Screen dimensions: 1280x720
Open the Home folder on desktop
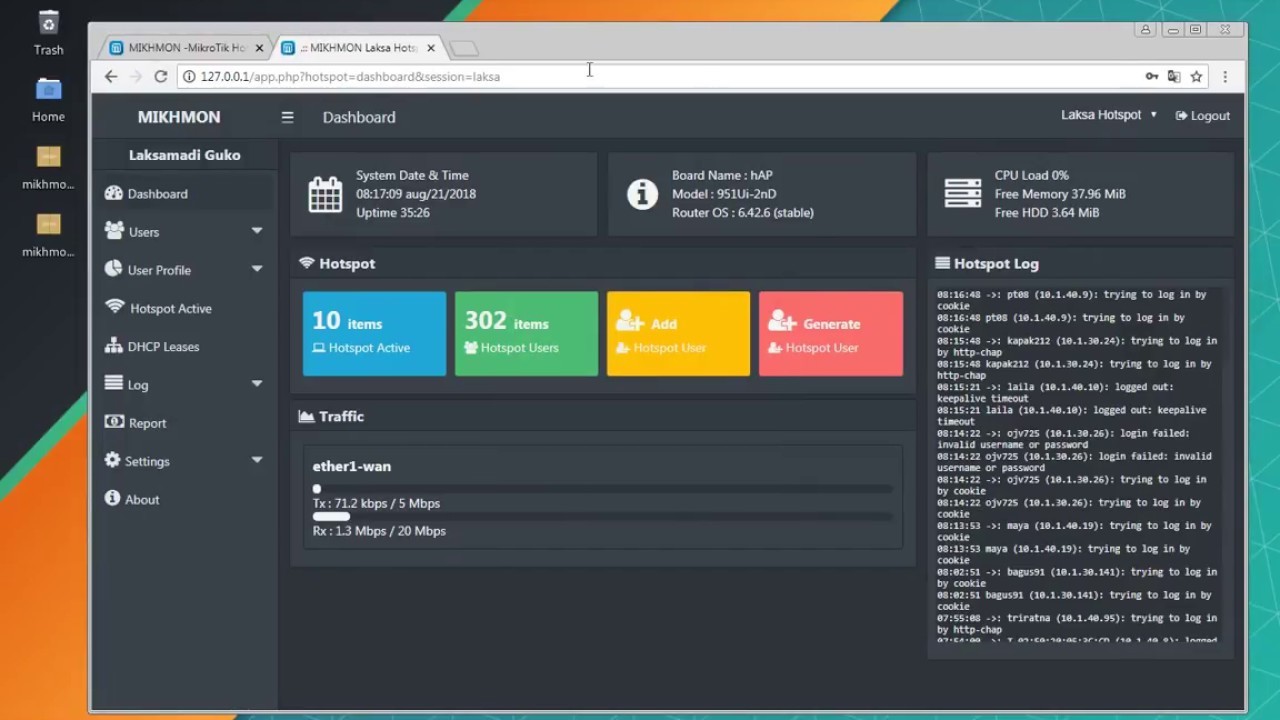point(48,100)
